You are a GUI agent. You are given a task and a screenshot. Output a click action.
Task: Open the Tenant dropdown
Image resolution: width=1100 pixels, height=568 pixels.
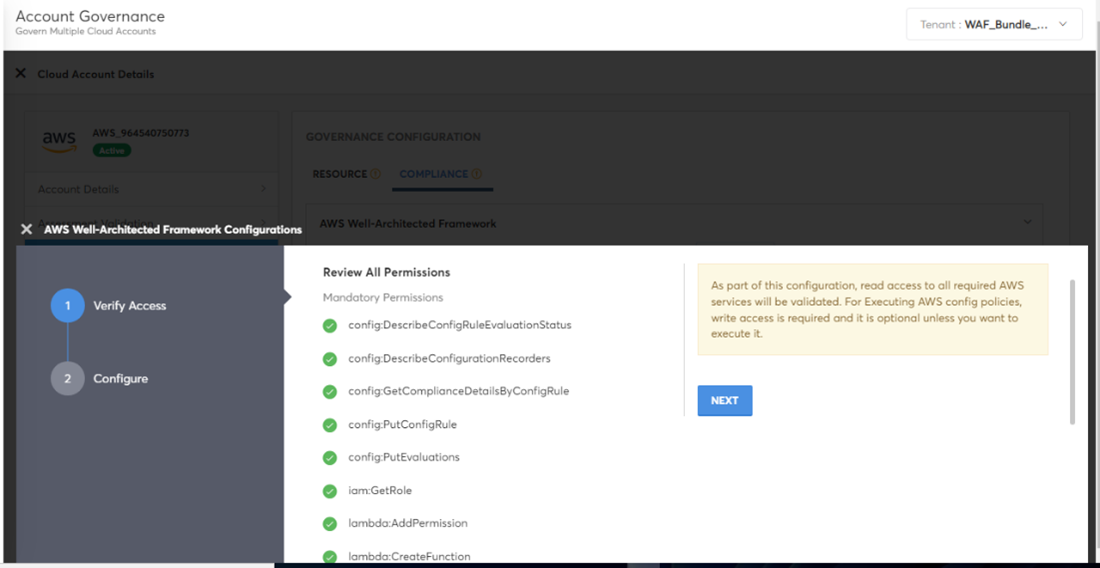click(x=994, y=25)
